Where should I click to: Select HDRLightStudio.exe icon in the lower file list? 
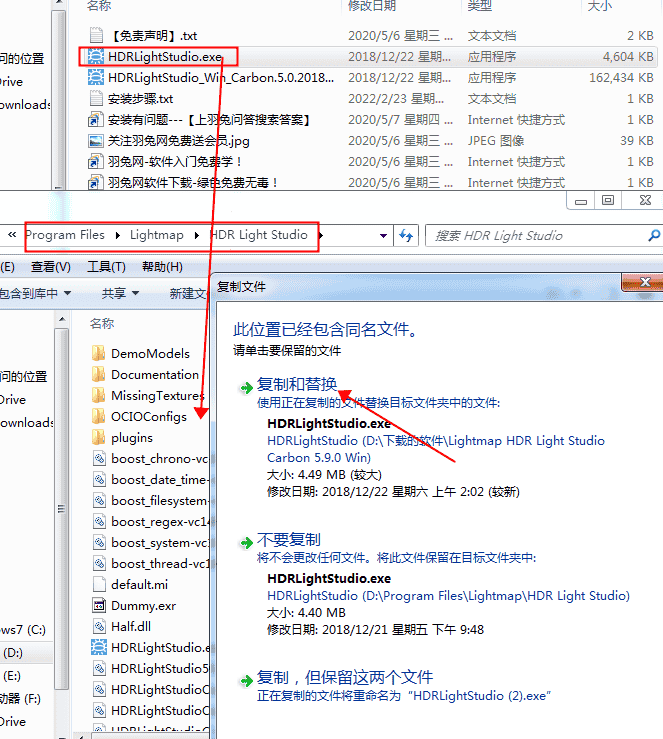98,647
